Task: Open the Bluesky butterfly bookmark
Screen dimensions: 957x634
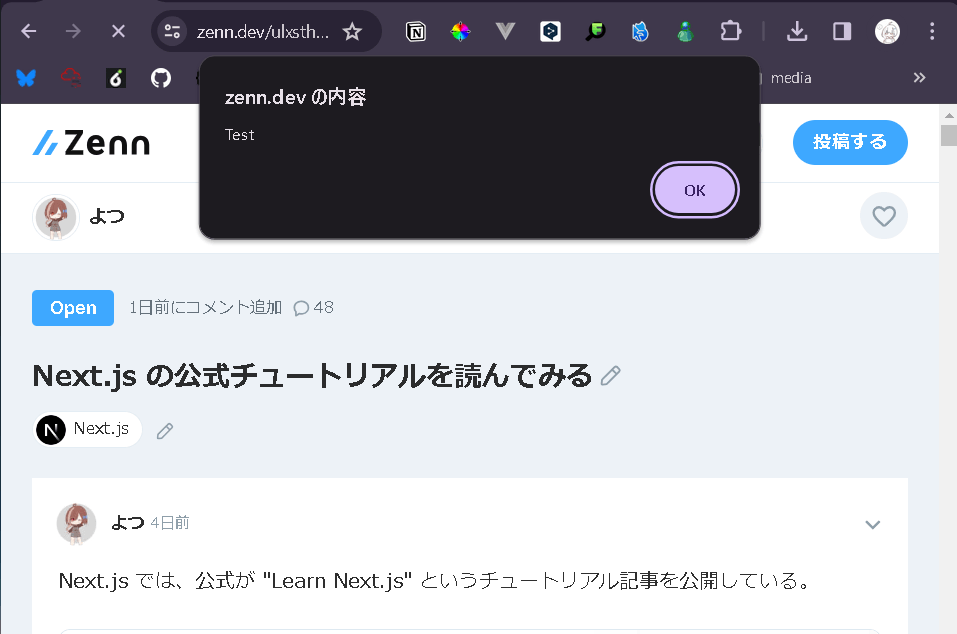Action: coord(26,78)
